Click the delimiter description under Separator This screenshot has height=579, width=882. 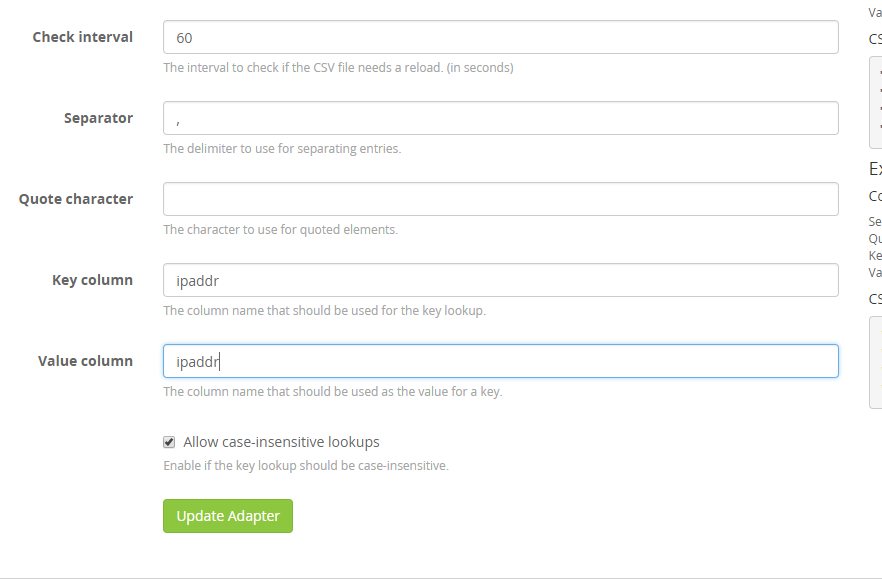(282, 149)
